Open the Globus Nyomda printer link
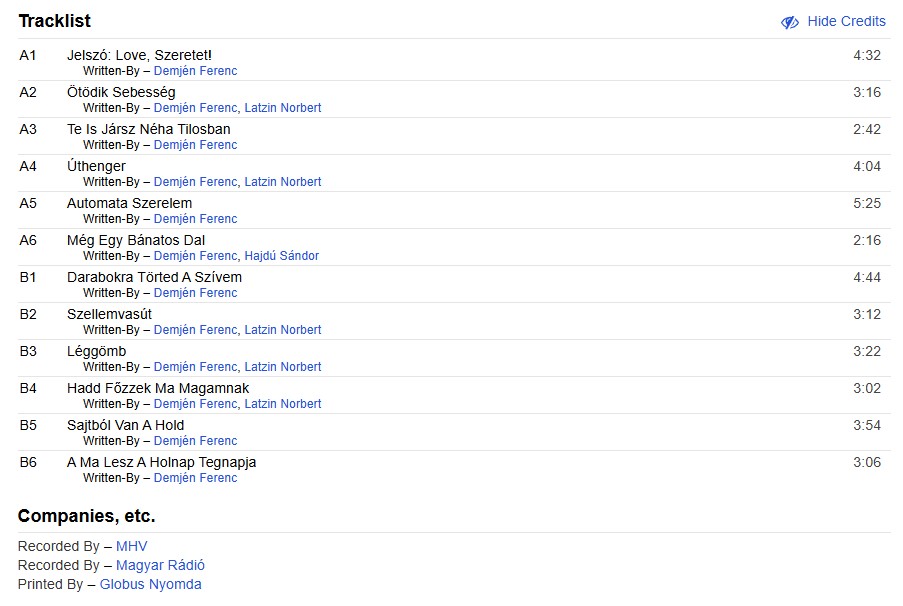This screenshot has height=606, width=903. pyautogui.click(x=150, y=585)
